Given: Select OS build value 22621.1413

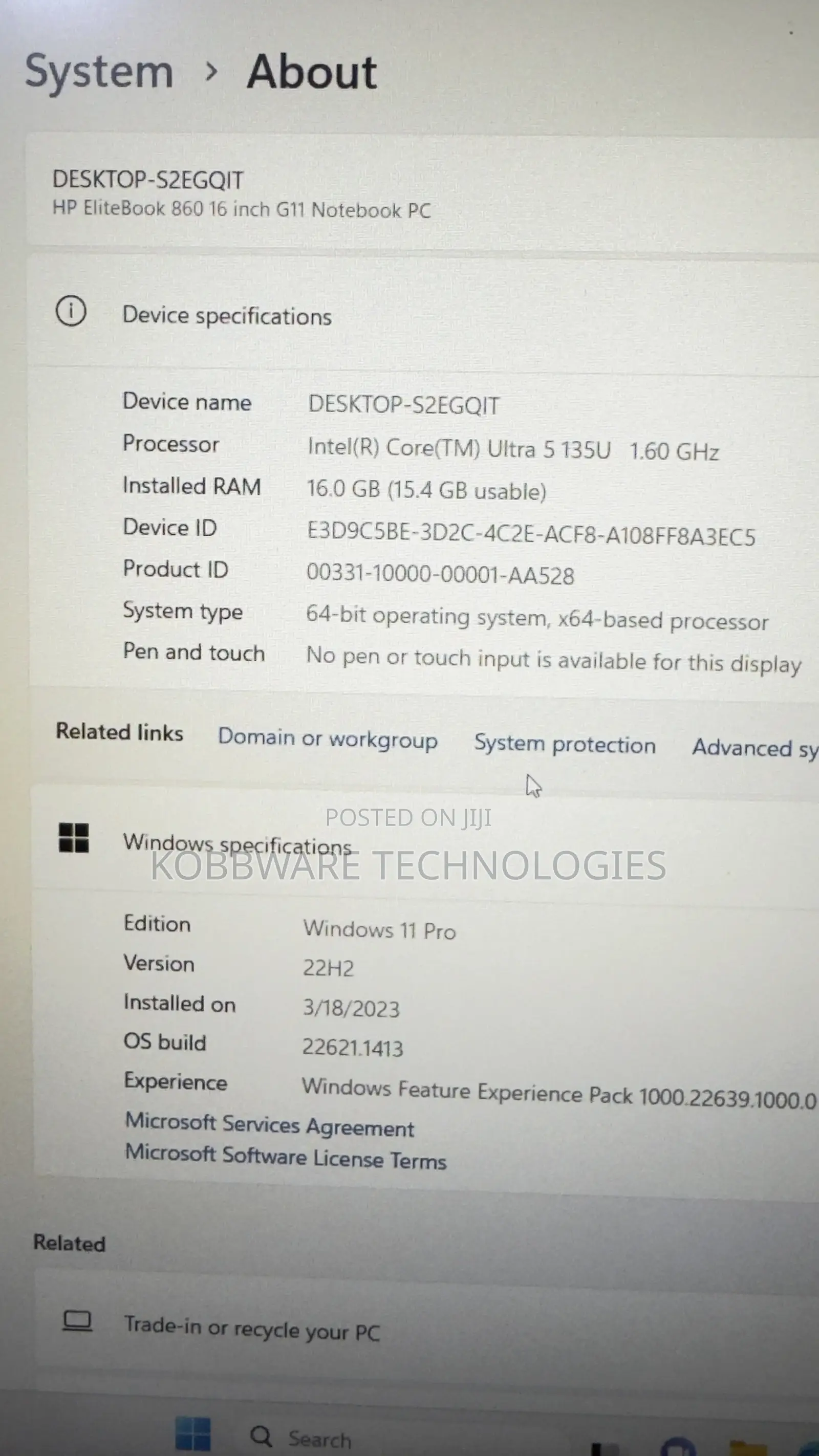Looking at the screenshot, I should [353, 1048].
